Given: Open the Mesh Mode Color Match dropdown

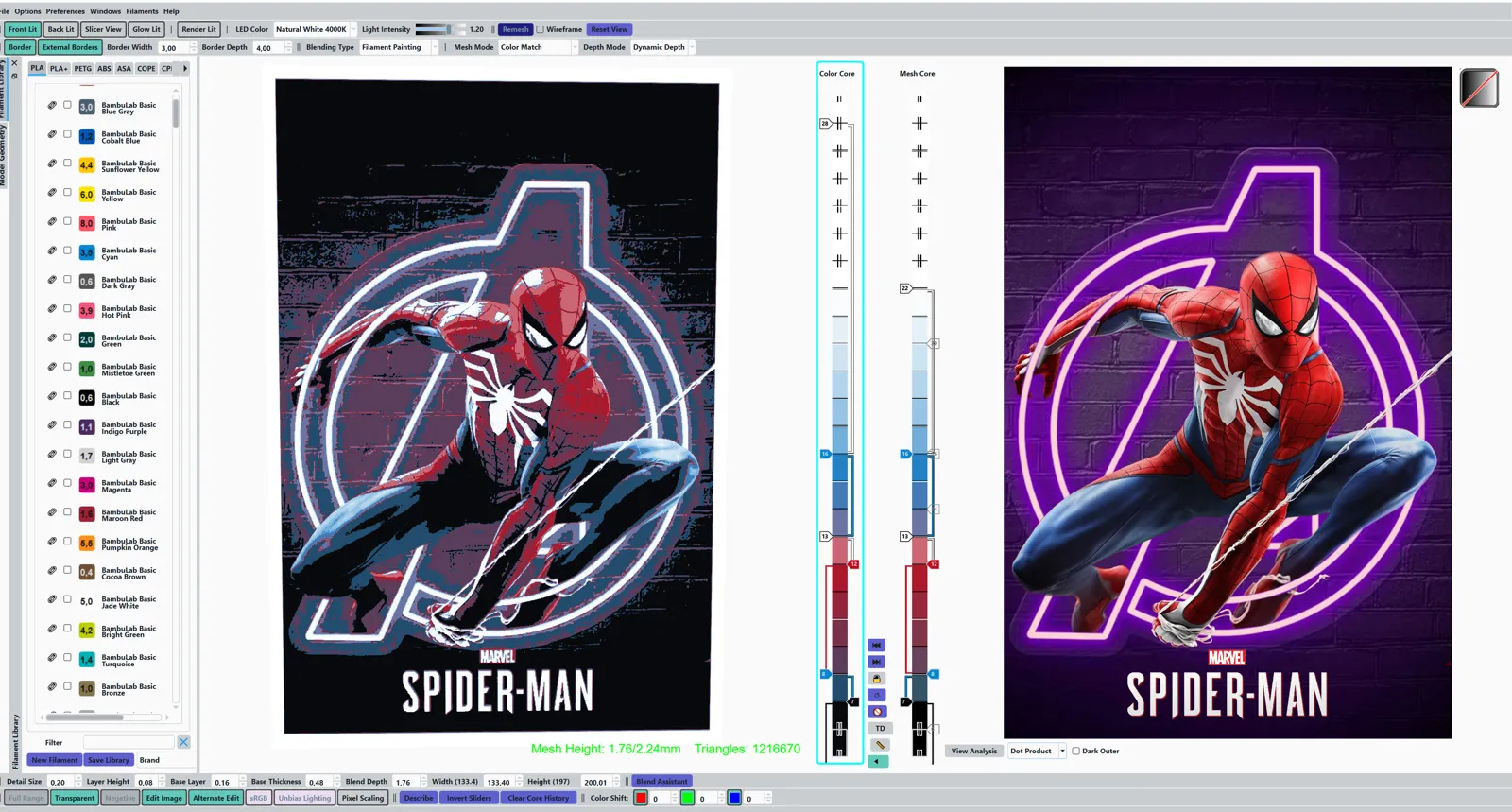Looking at the screenshot, I should 538,47.
